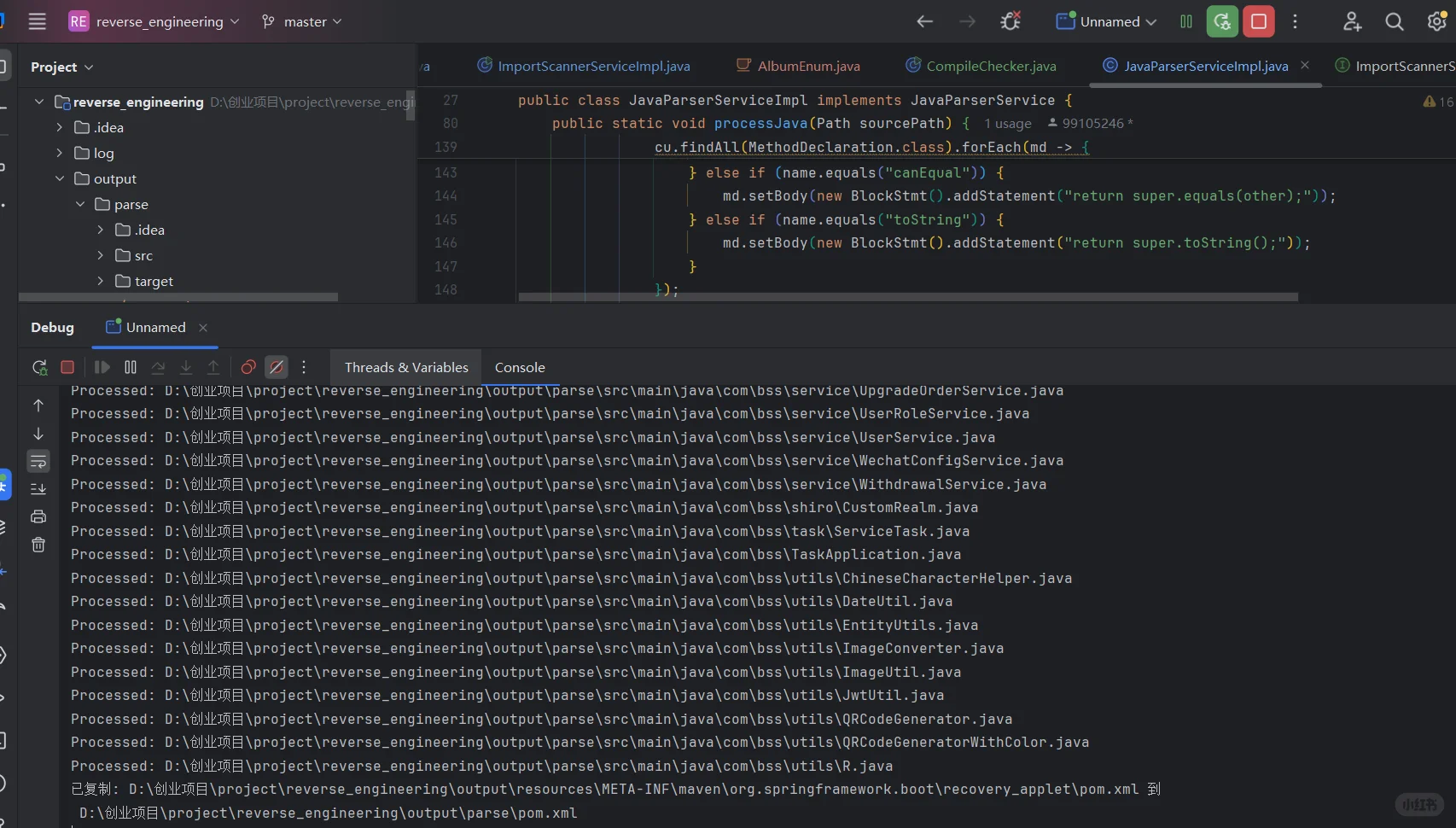
Task: Click the console line for JwtUtil.java
Action: 507,696
